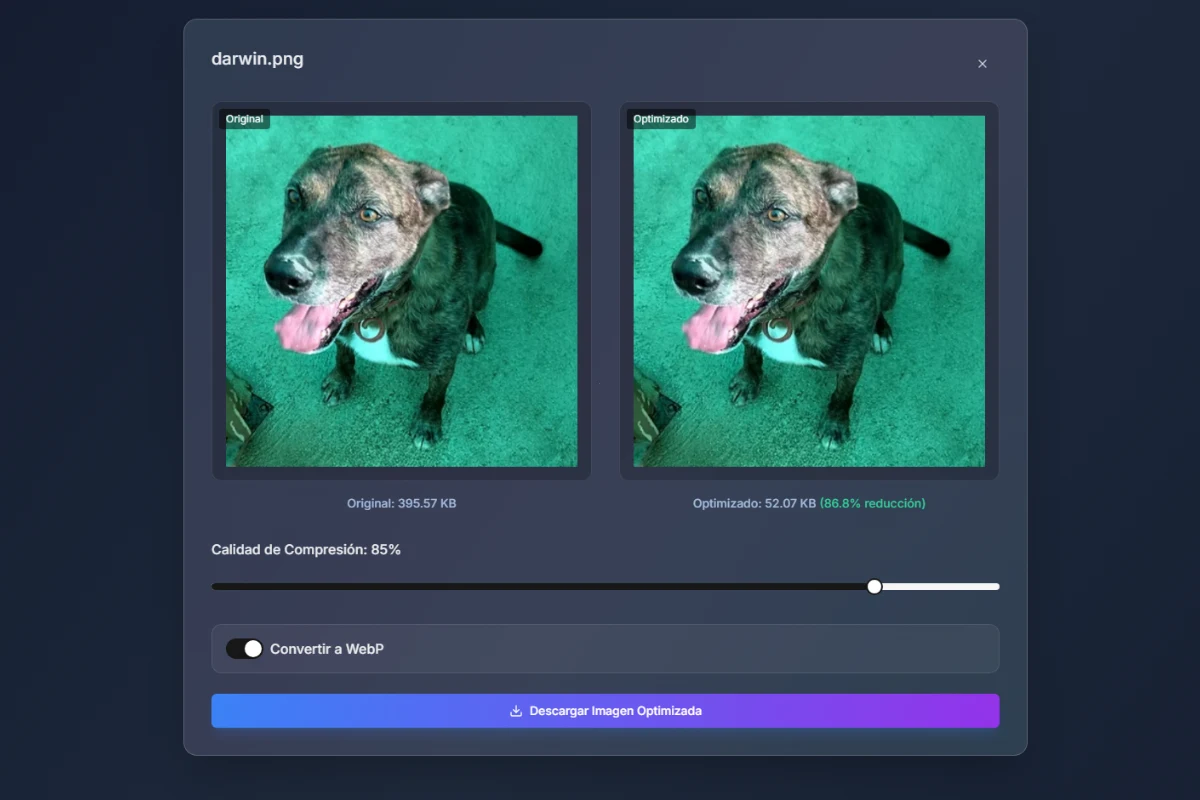Click the white unfilled end of the quality slider

coord(940,587)
